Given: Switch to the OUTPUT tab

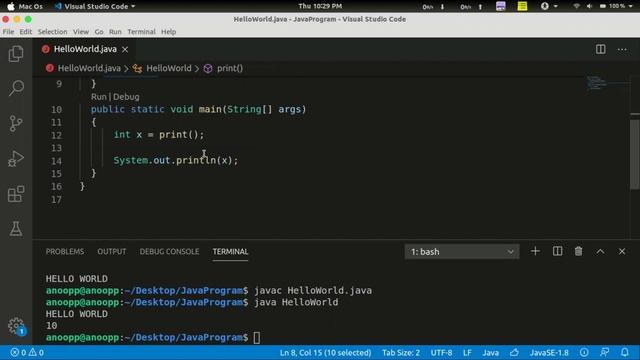Looking at the screenshot, I should 111,251.
